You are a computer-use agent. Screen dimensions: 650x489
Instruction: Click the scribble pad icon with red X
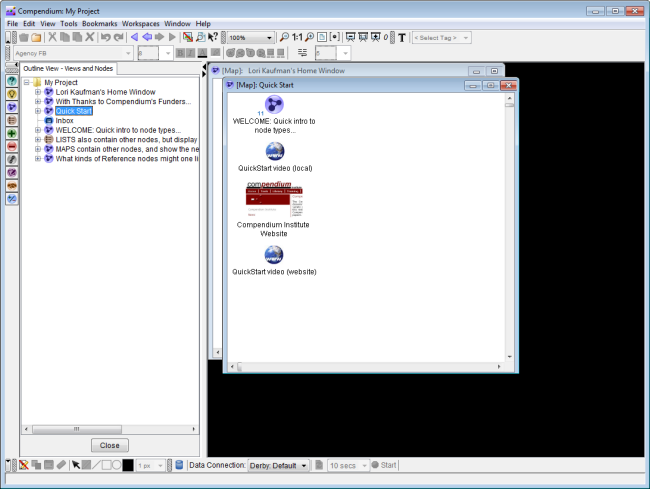[x=24, y=465]
